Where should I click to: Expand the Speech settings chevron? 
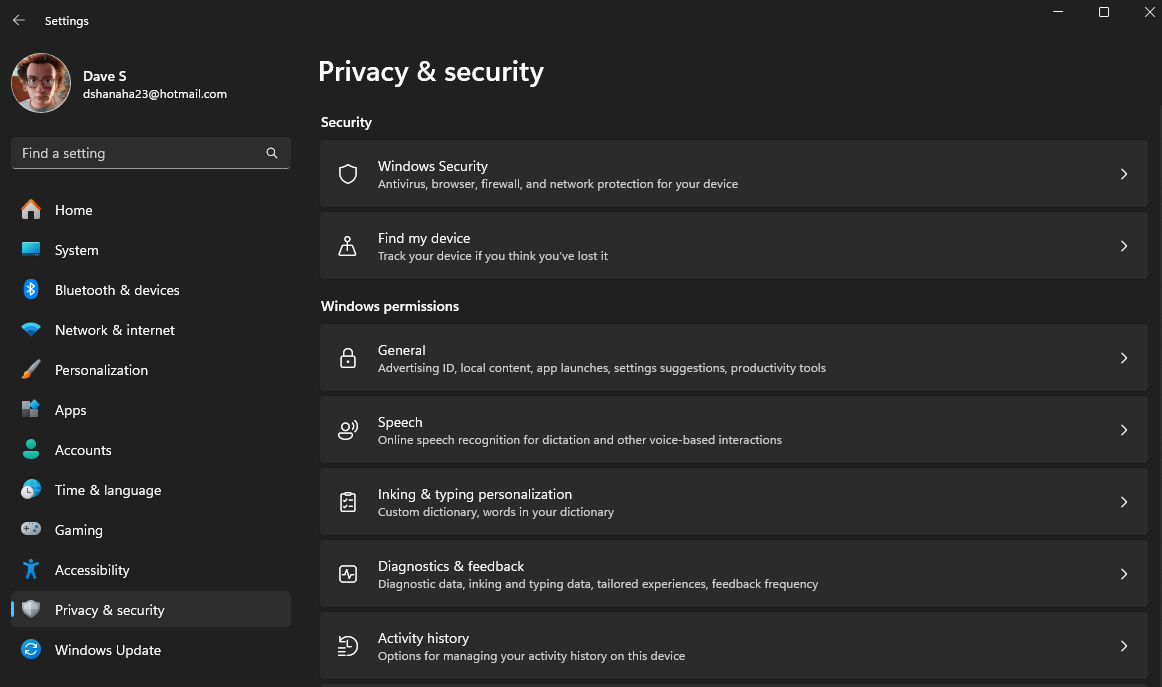click(x=1123, y=429)
